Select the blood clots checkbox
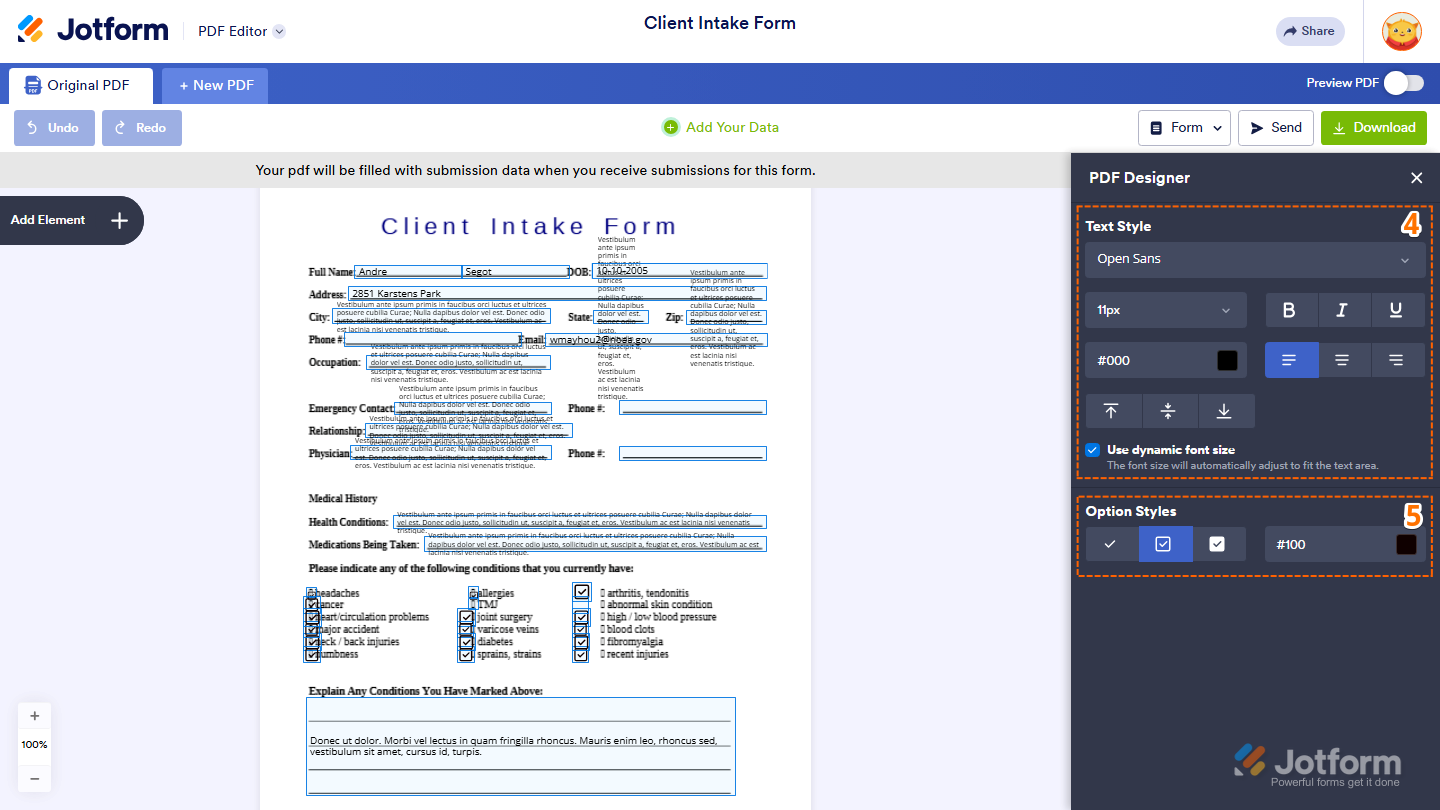 pyautogui.click(x=581, y=630)
